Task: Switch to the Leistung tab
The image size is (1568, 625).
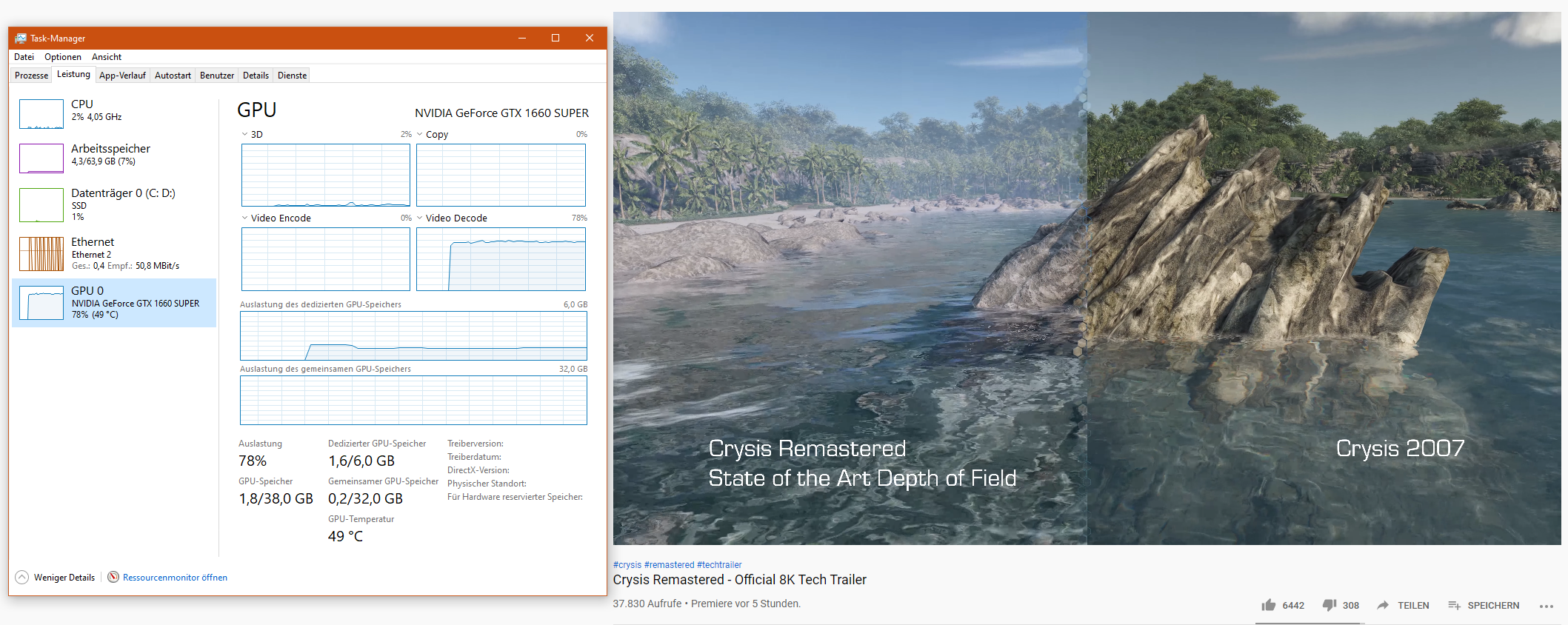Action: click(x=73, y=74)
